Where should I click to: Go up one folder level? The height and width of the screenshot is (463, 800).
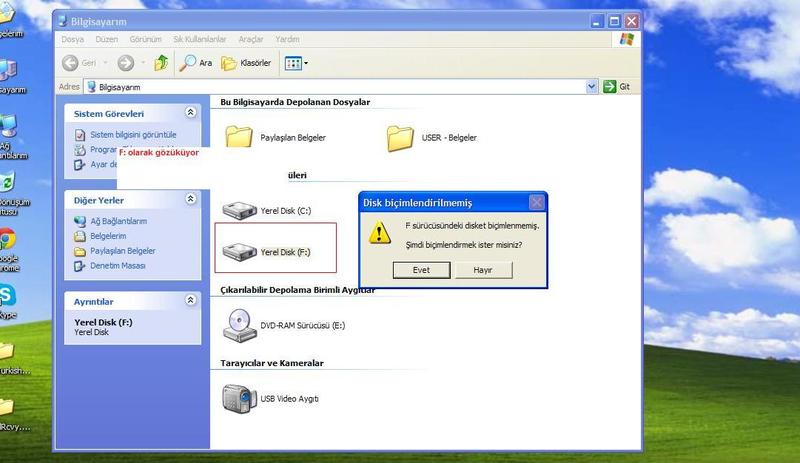pyautogui.click(x=161, y=63)
